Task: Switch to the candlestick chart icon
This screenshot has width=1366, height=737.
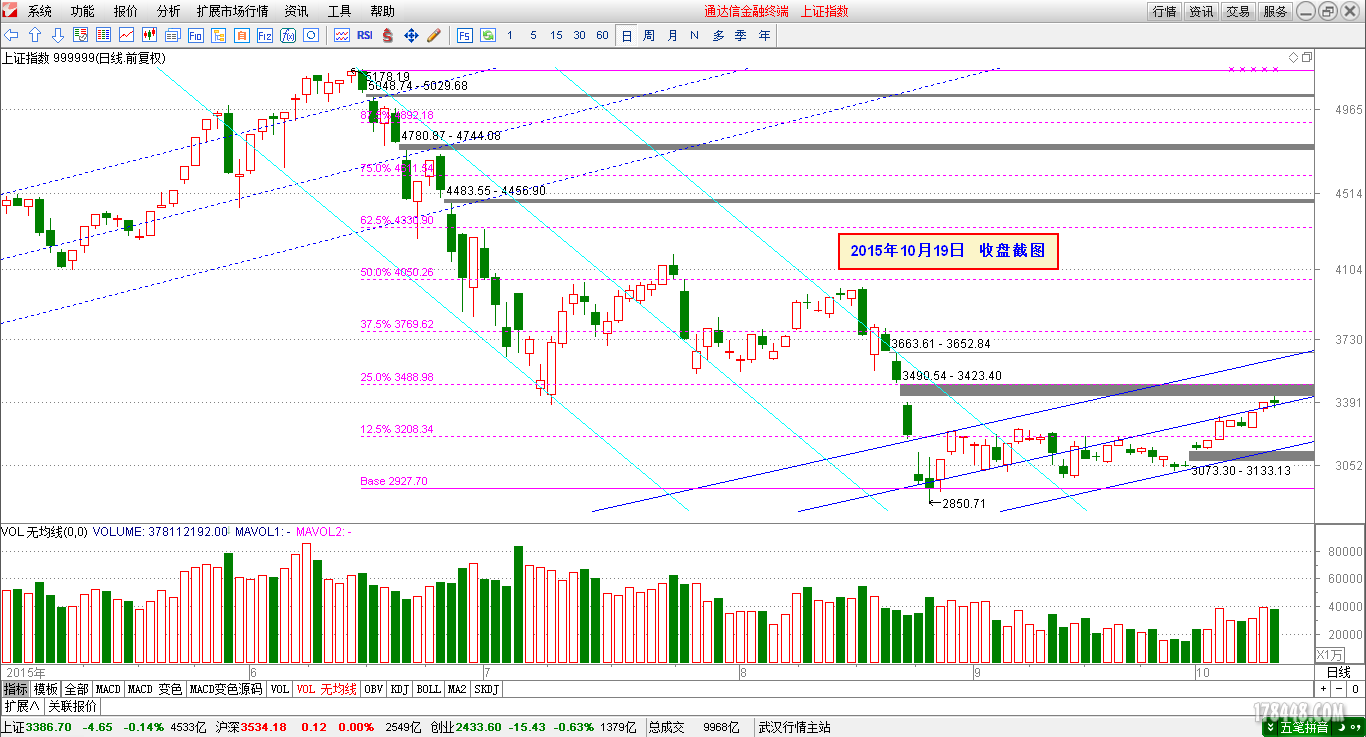Action: click(x=149, y=35)
